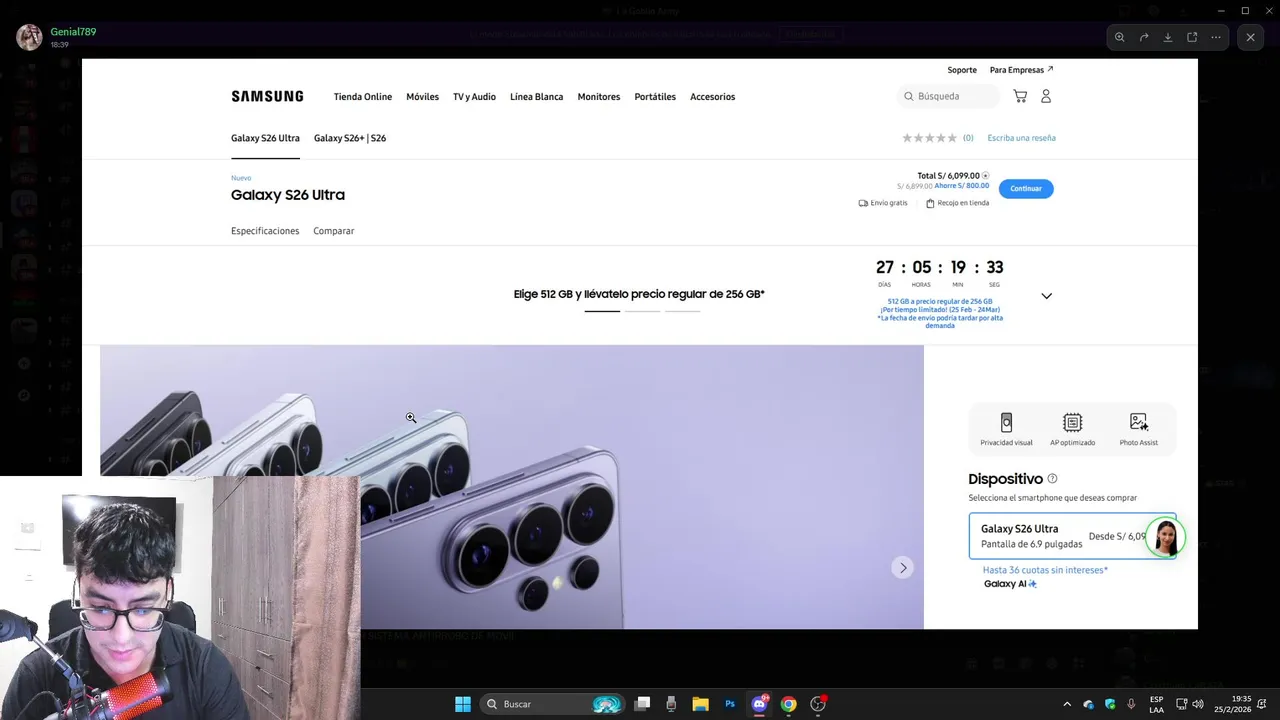Click the AP optimizado chip icon
The width and height of the screenshot is (1280, 720).
pos(1072,422)
